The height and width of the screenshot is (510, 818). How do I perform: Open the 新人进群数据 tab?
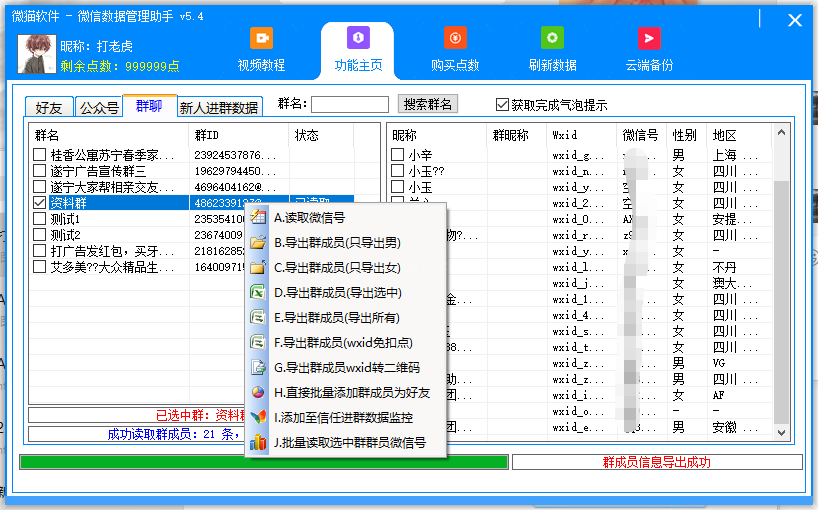(x=218, y=108)
